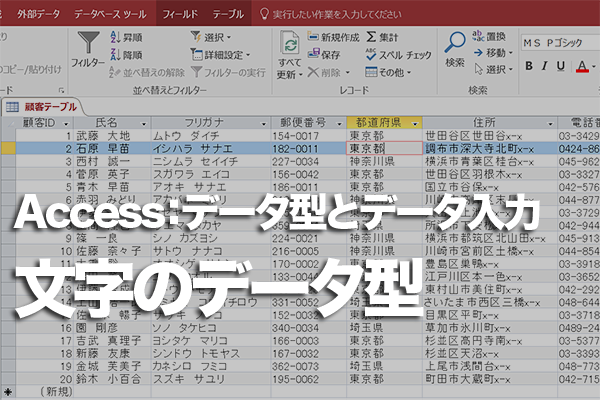Toggle フィルターの実行 filter

click(228, 72)
